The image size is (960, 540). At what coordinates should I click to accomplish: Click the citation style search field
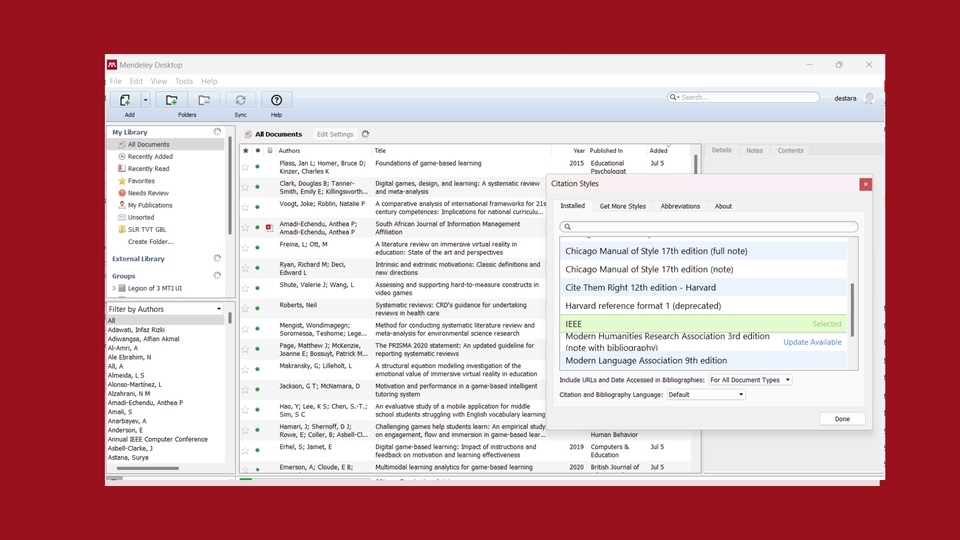[708, 227]
